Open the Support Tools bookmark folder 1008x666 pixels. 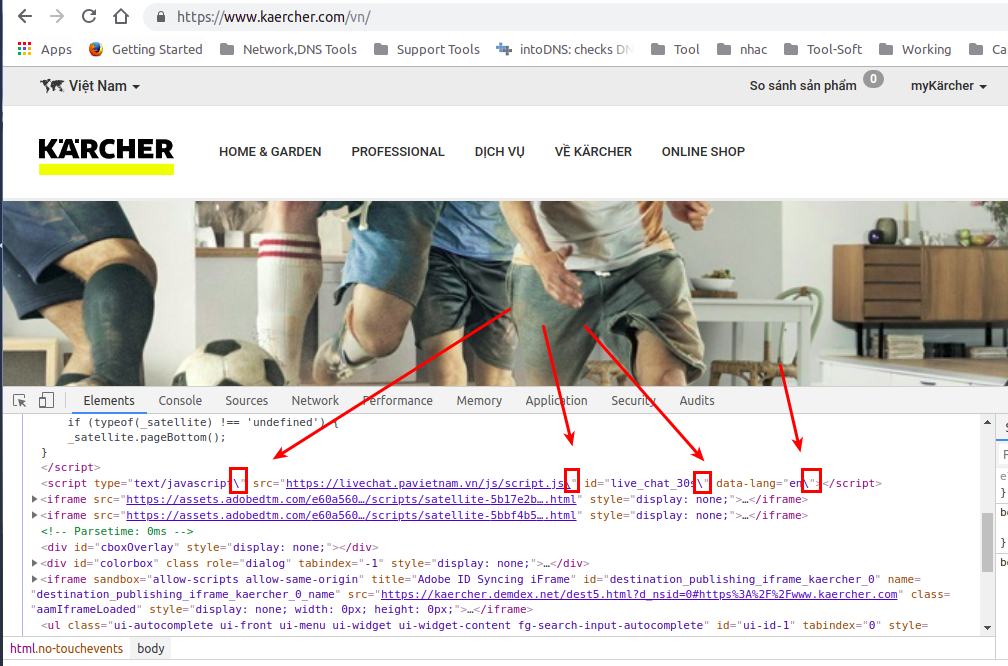tap(427, 50)
